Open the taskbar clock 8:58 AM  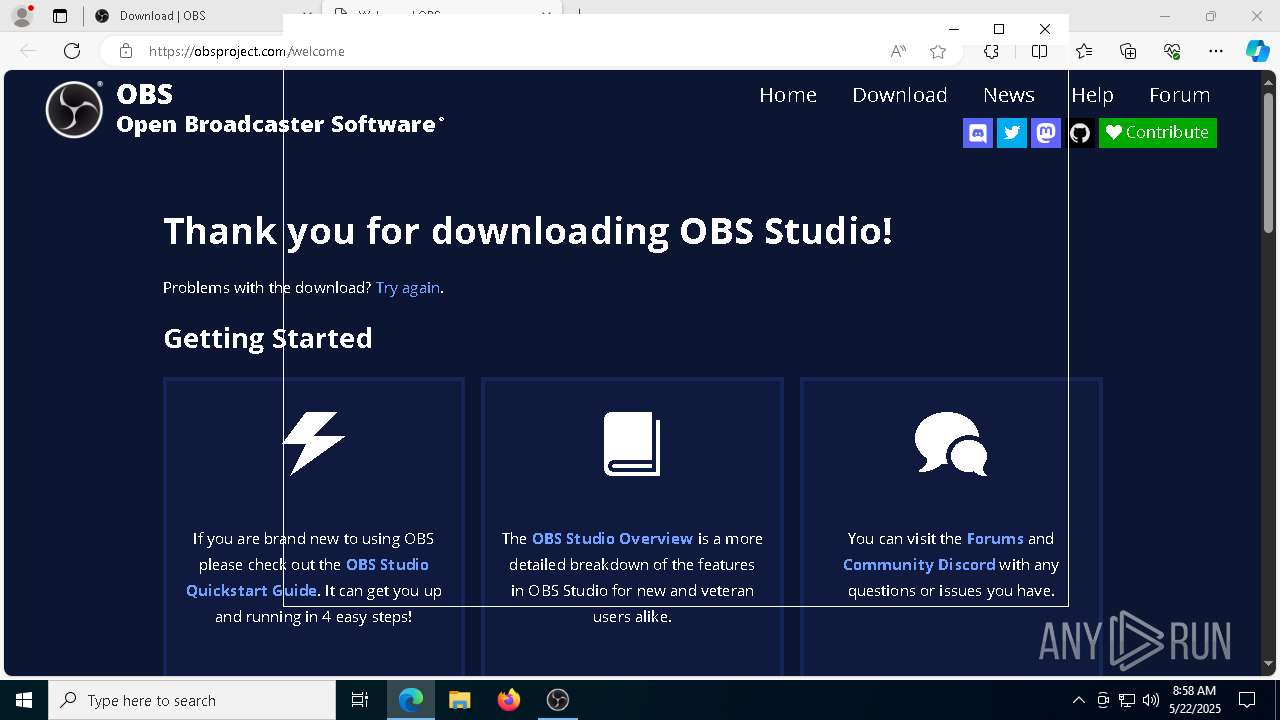(1194, 700)
